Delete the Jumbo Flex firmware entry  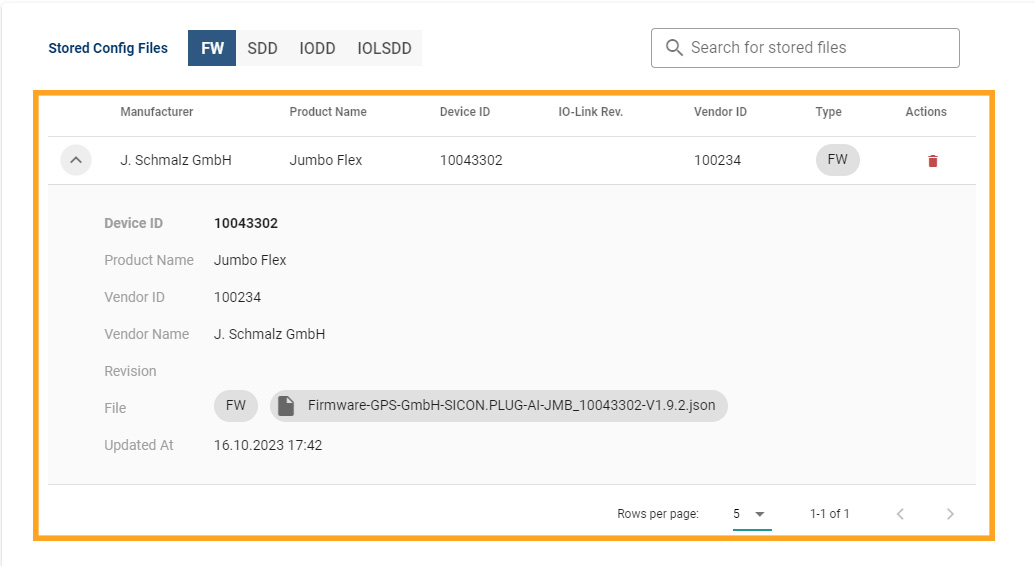932,161
